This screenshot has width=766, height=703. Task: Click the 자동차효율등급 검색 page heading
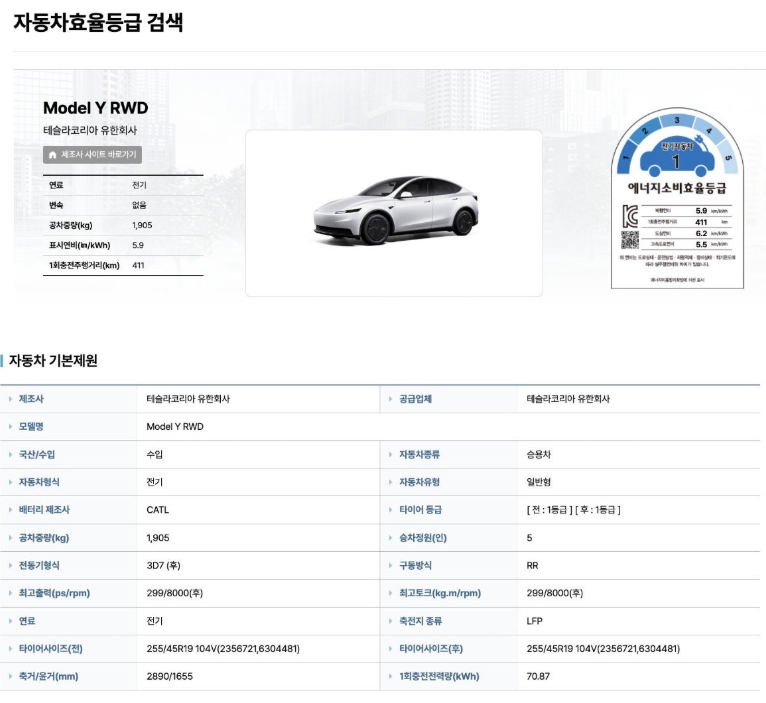(x=98, y=22)
